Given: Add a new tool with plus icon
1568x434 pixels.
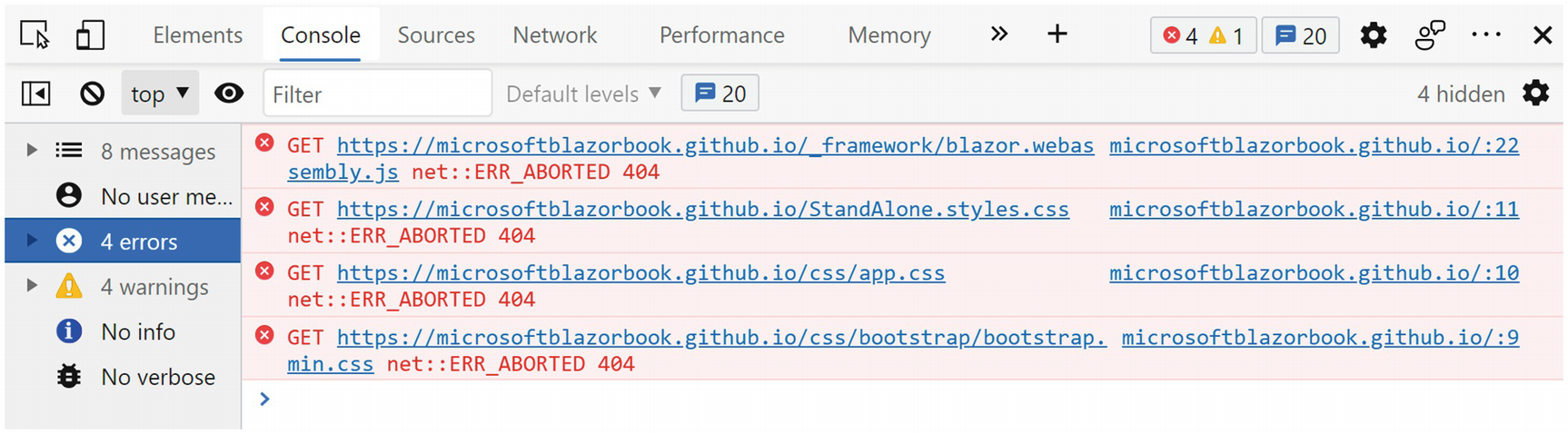Looking at the screenshot, I should [x=1057, y=35].
